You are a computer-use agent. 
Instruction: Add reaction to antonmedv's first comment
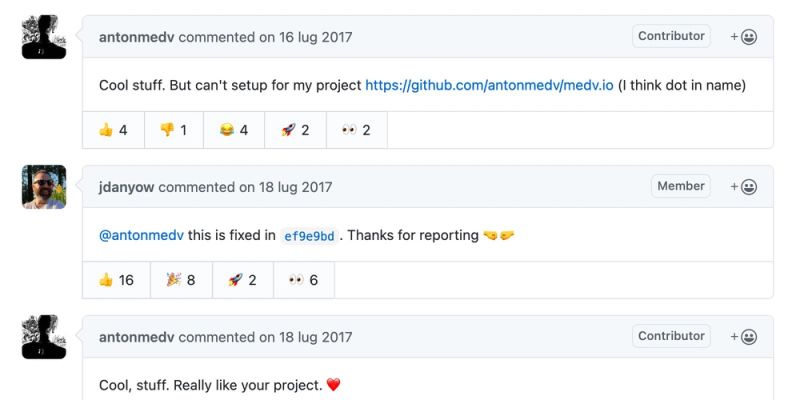(744, 37)
